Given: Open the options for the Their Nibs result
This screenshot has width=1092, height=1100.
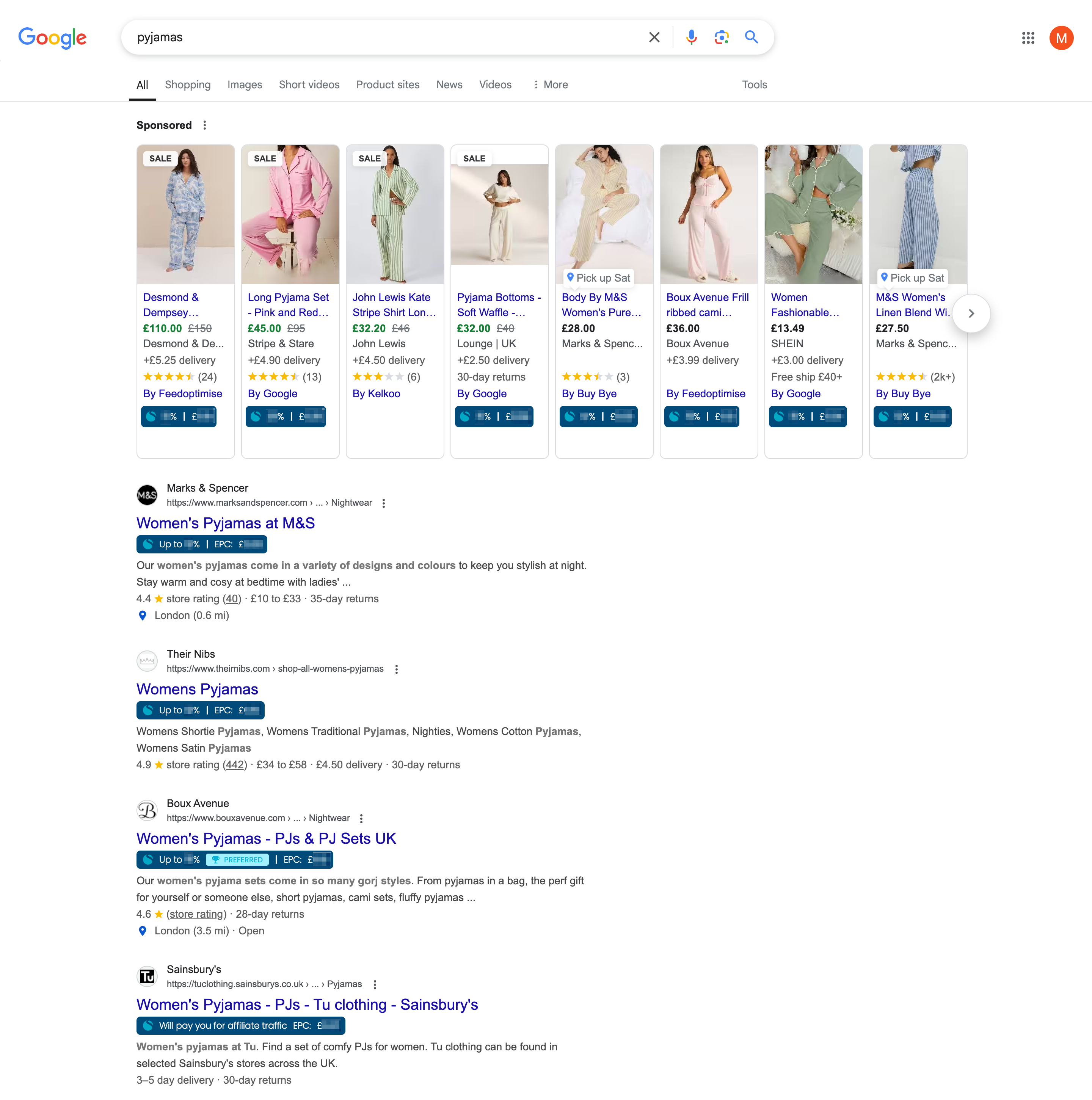Looking at the screenshot, I should pyautogui.click(x=397, y=669).
